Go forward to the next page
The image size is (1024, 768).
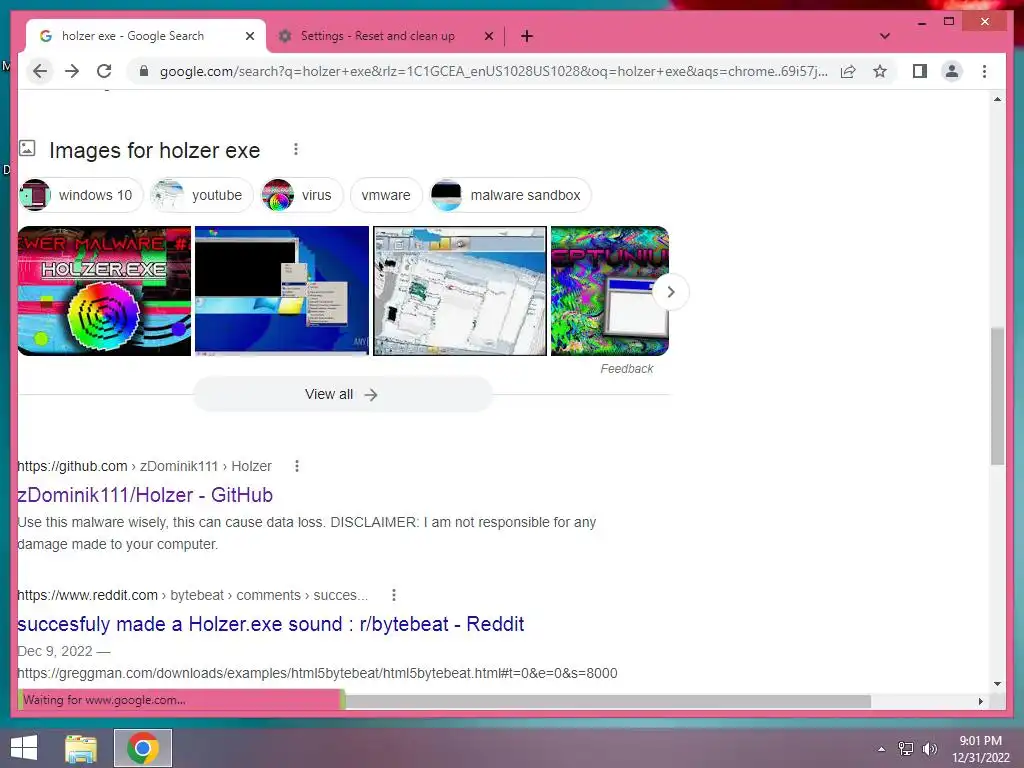pos(72,71)
